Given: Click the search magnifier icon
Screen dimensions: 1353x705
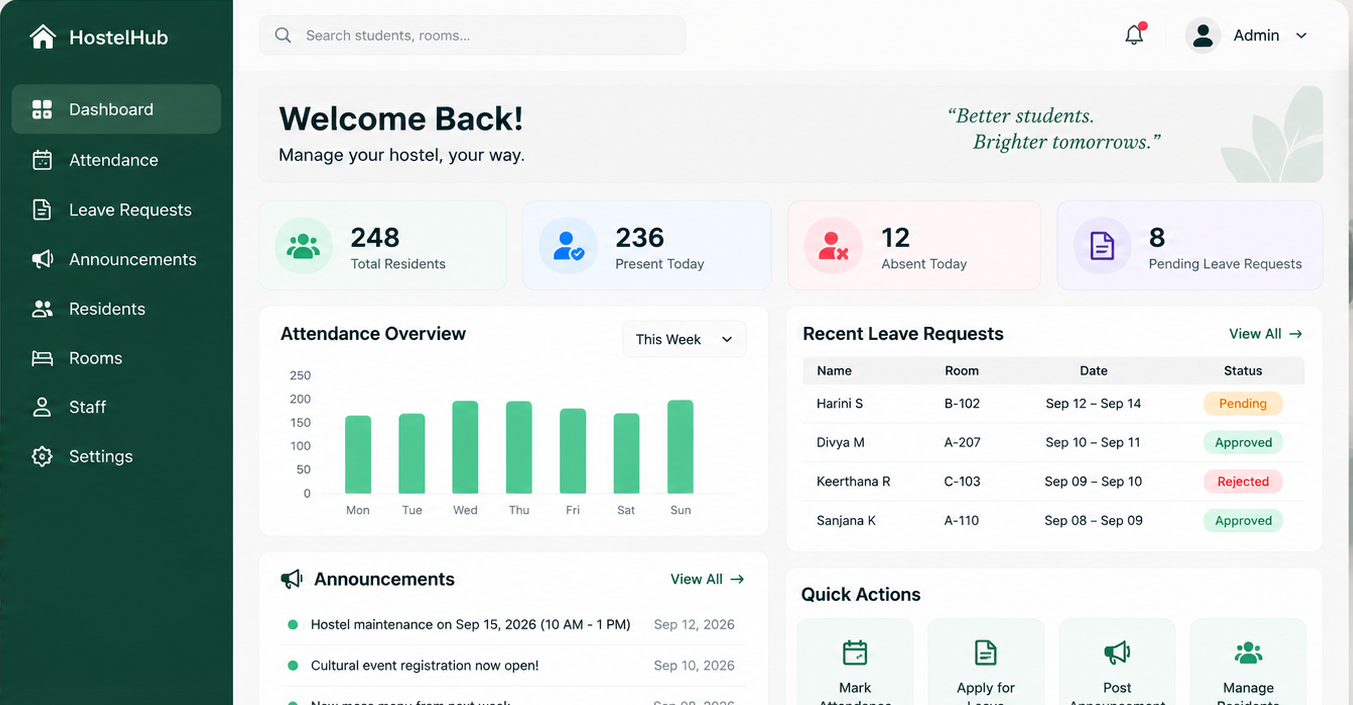Looking at the screenshot, I should click(x=283, y=35).
